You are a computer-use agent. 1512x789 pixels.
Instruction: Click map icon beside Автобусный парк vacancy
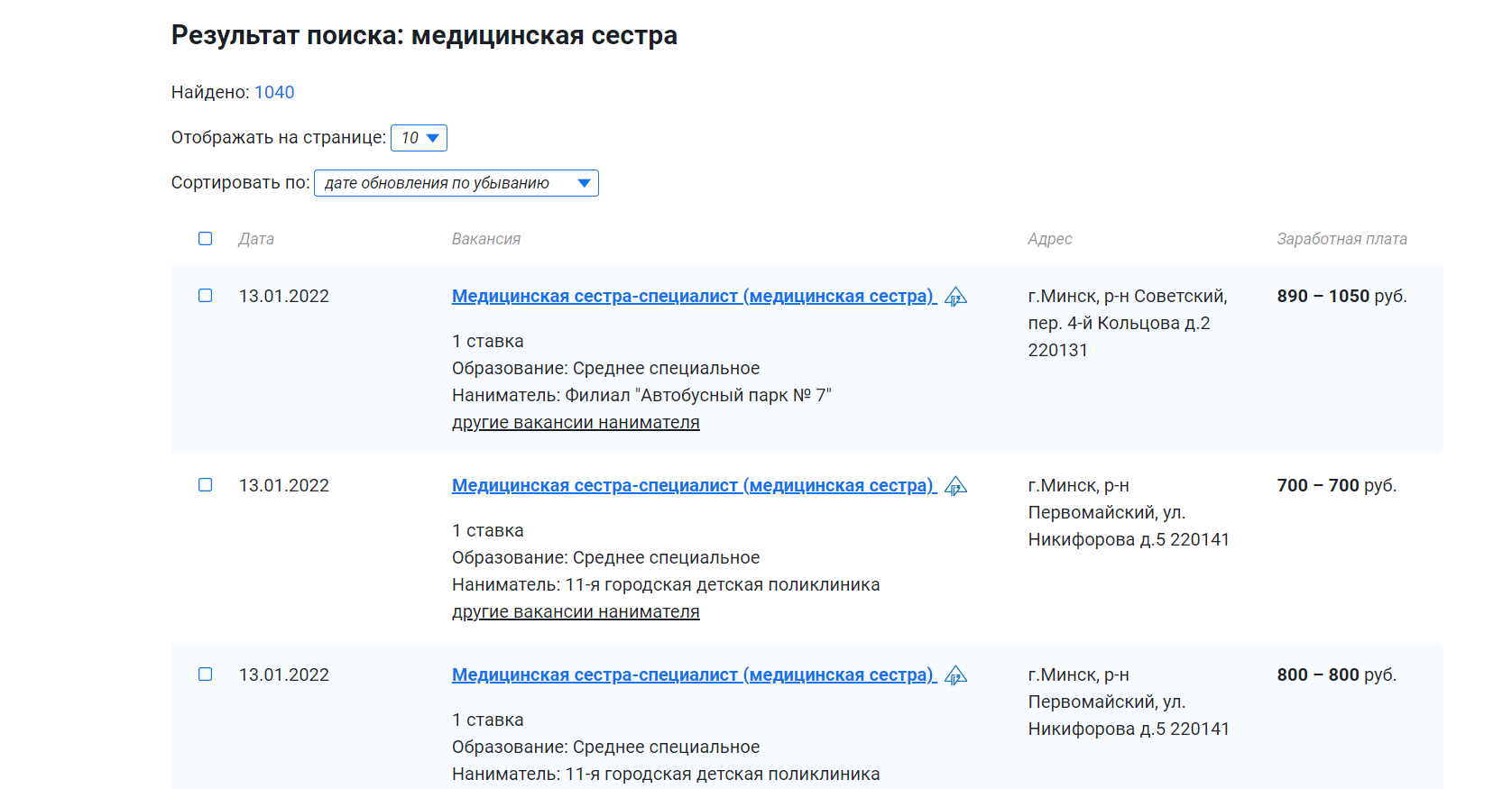coord(955,297)
